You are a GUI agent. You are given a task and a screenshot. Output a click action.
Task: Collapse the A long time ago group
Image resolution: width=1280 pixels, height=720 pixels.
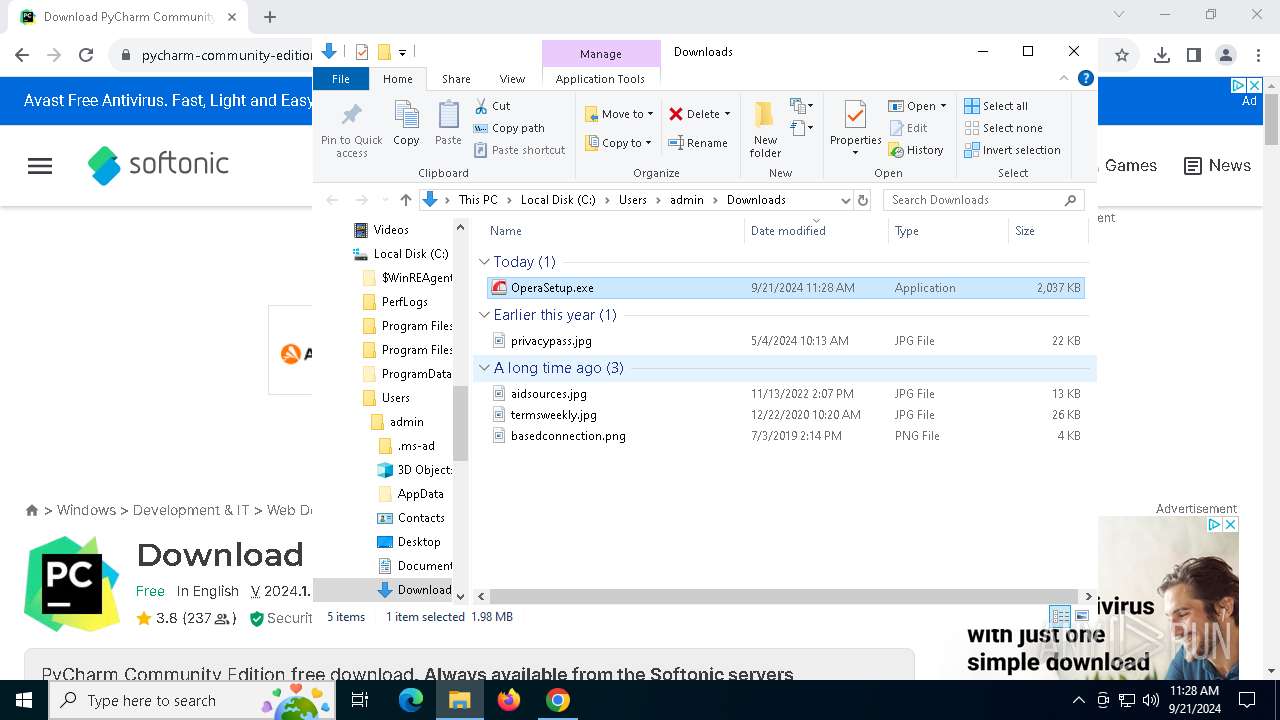pos(484,368)
